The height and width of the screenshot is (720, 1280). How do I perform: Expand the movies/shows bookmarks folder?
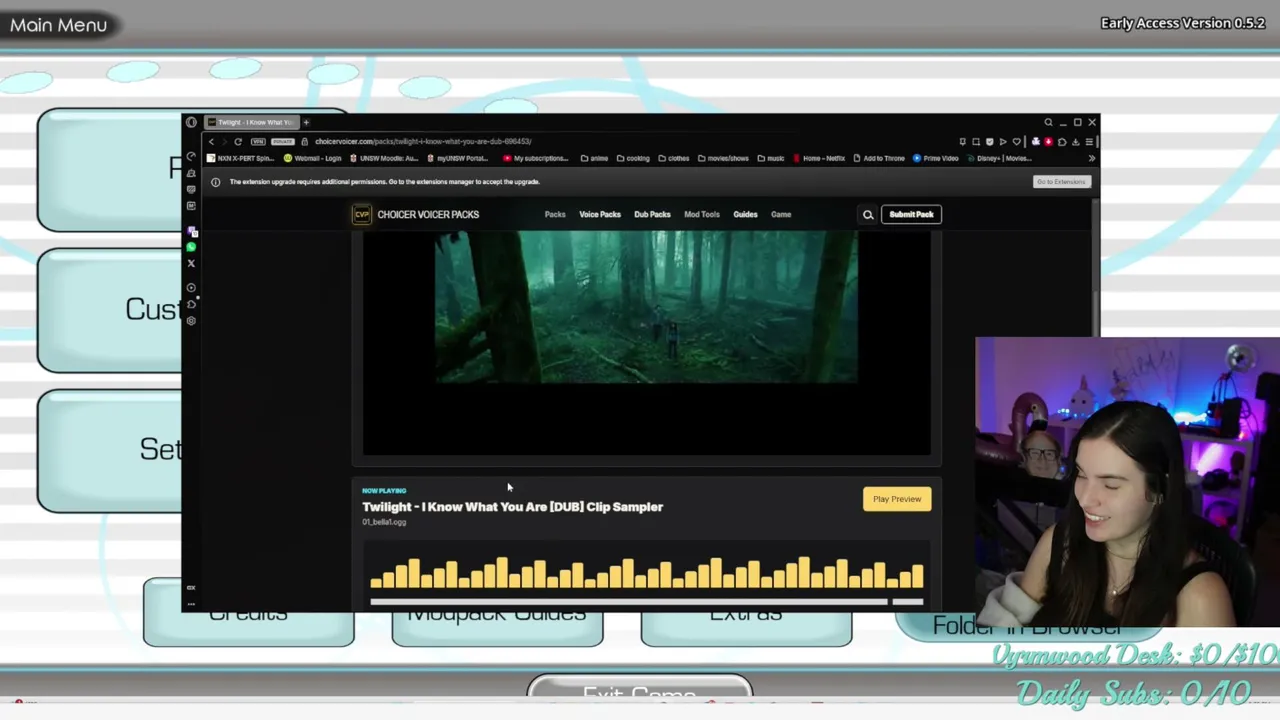pyautogui.click(x=723, y=158)
